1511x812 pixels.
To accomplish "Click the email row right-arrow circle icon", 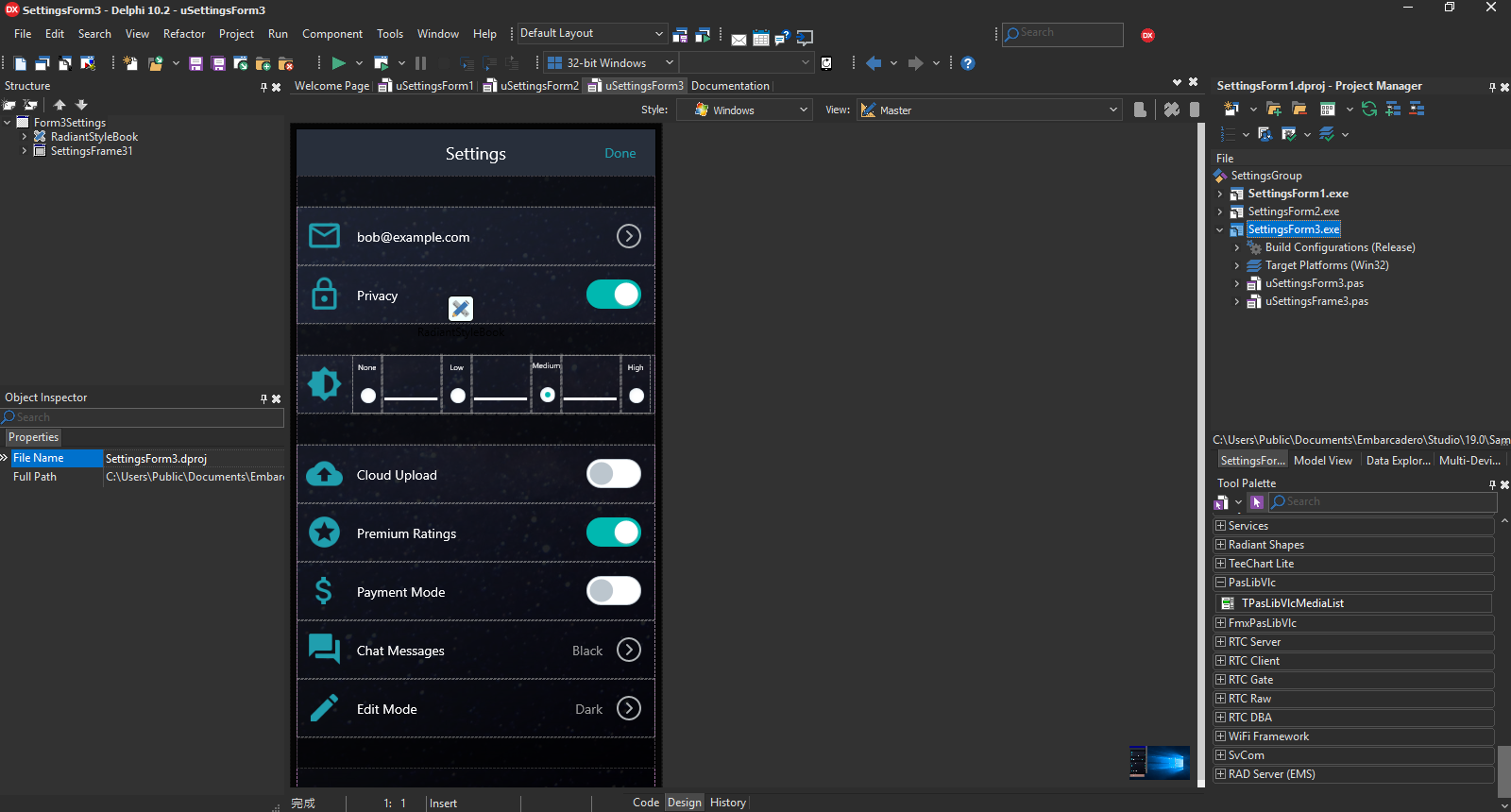I will [629, 236].
